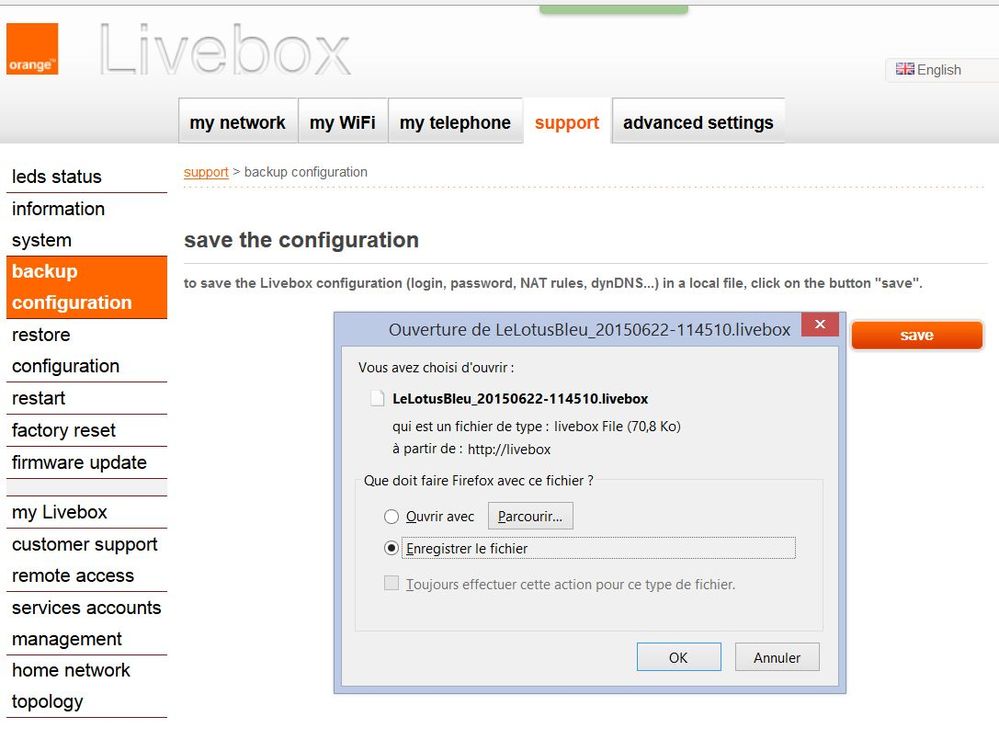Click the Ouverture de LeLotusBleu dialog title

tap(589, 329)
